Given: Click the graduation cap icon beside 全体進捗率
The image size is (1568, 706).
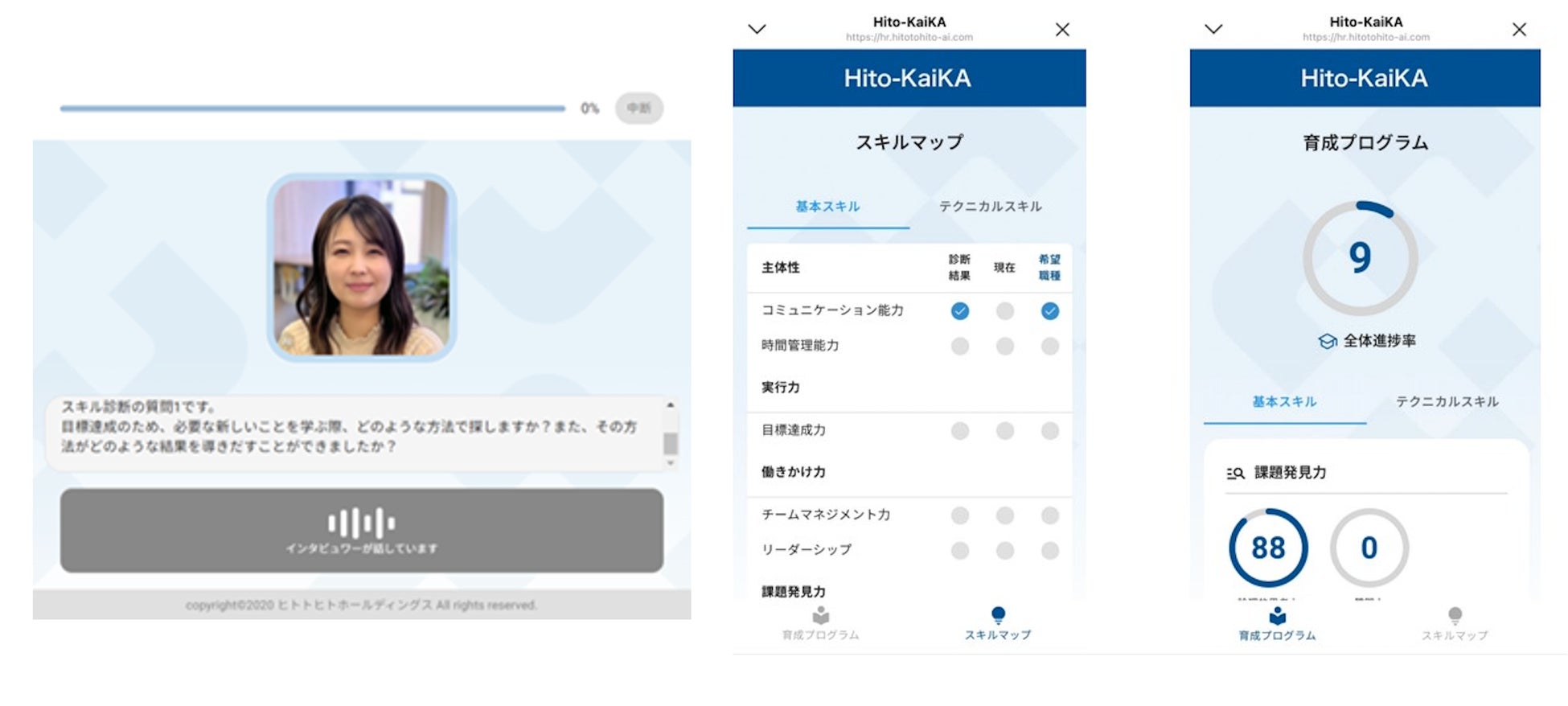Looking at the screenshot, I should pos(1328,341).
